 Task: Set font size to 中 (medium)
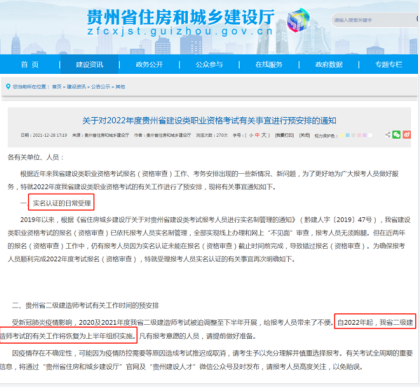pyautogui.click(x=257, y=135)
